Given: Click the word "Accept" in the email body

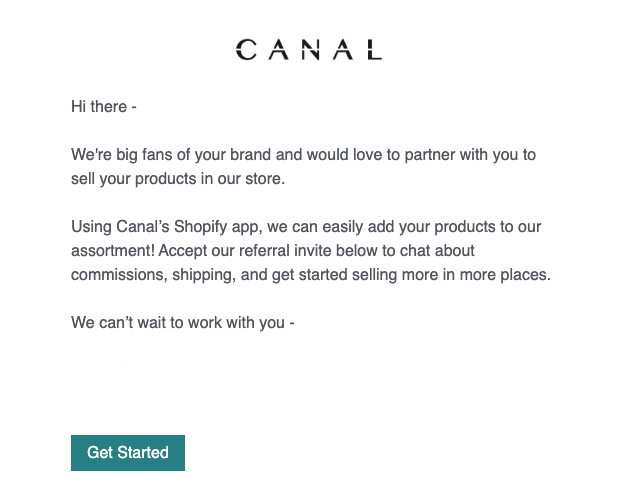Looking at the screenshot, I should pos(185,251).
